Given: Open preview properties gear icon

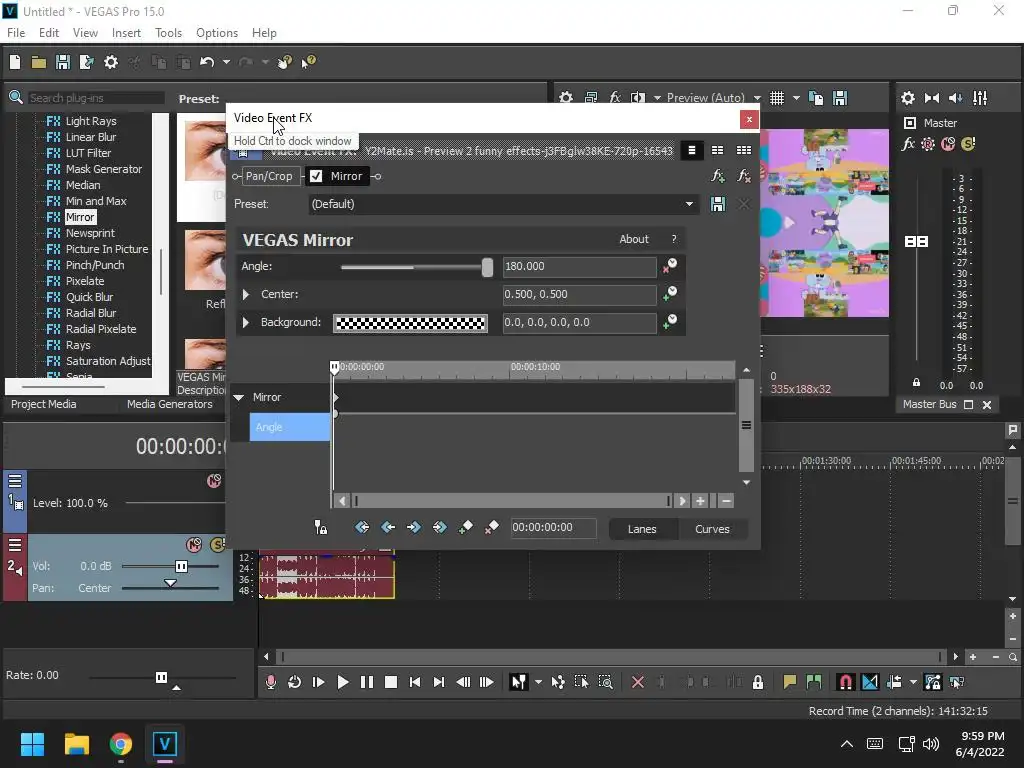Looking at the screenshot, I should (x=566, y=98).
